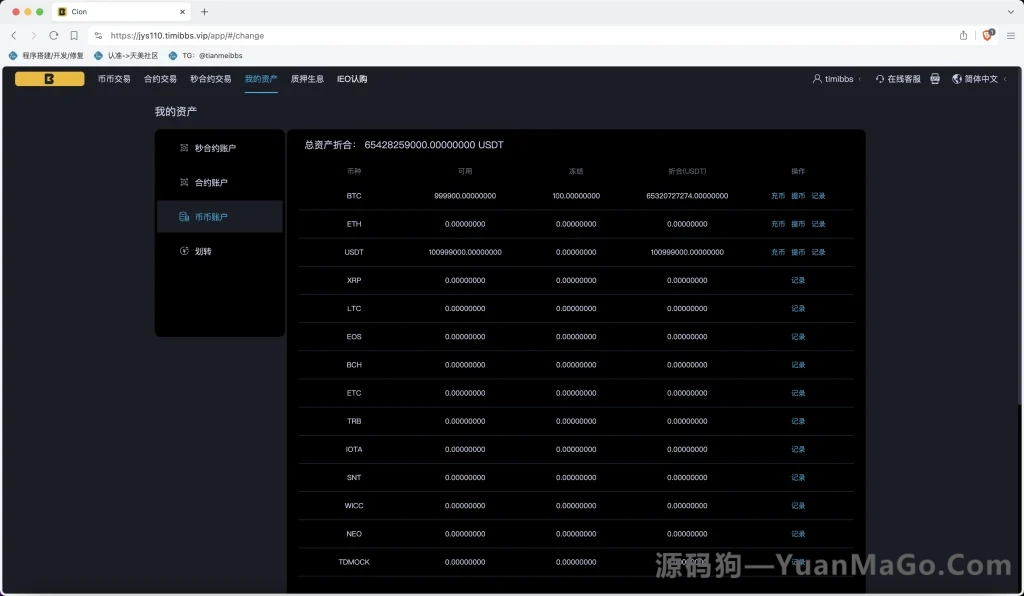1024x596 pixels.
Task: Click the browser reload page button
Action: point(53,35)
